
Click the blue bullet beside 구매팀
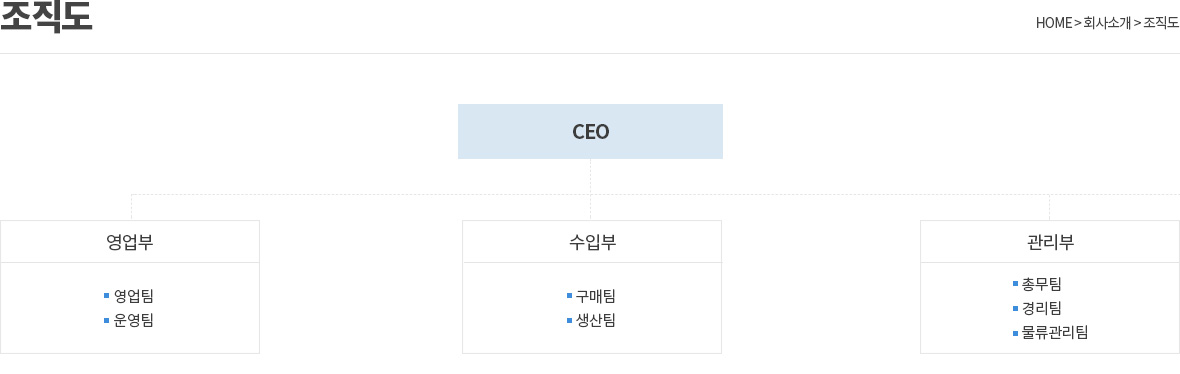click(570, 296)
